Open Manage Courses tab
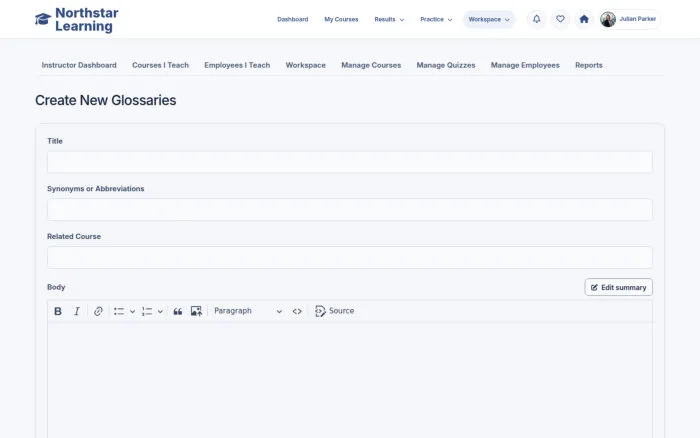The image size is (700, 438). [x=371, y=65]
